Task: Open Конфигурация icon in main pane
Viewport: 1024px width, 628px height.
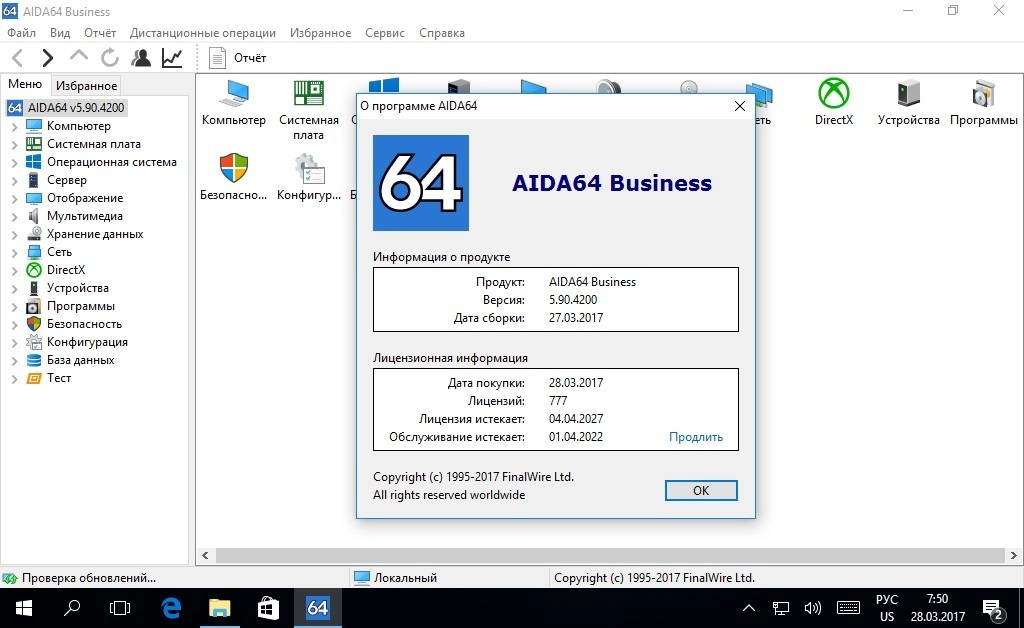Action: [x=309, y=176]
